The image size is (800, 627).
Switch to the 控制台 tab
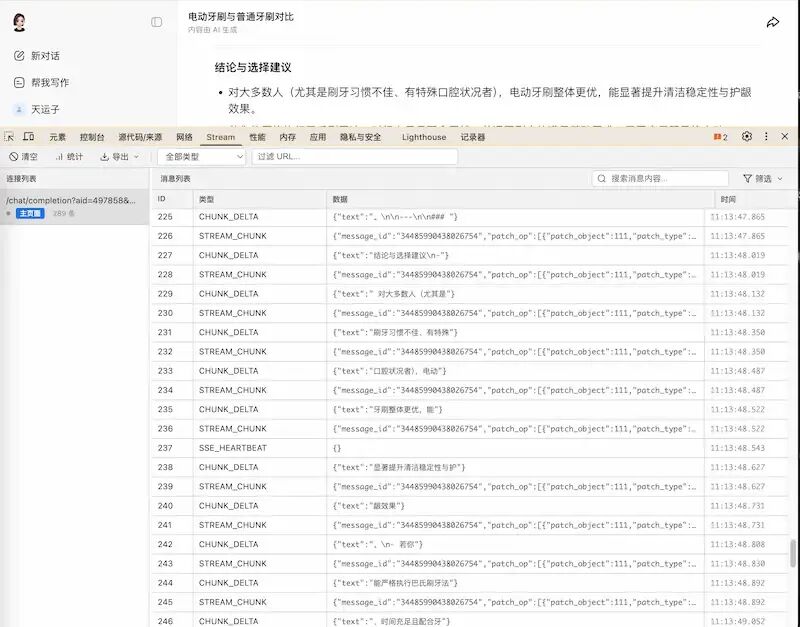(x=92, y=137)
